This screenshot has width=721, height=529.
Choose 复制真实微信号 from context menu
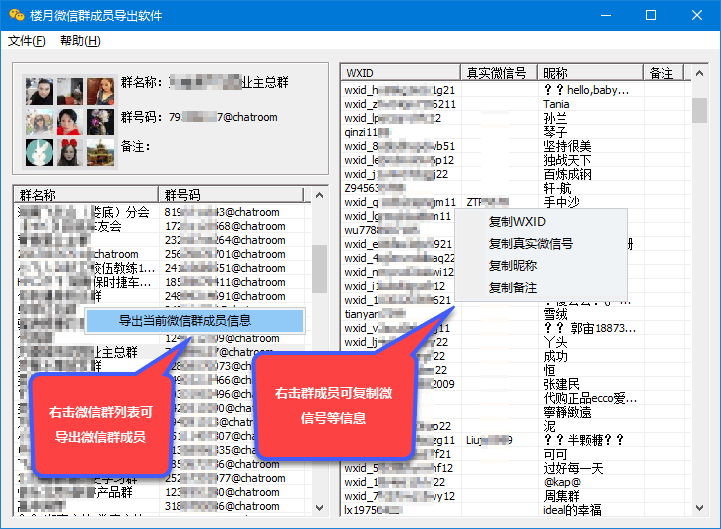531,244
